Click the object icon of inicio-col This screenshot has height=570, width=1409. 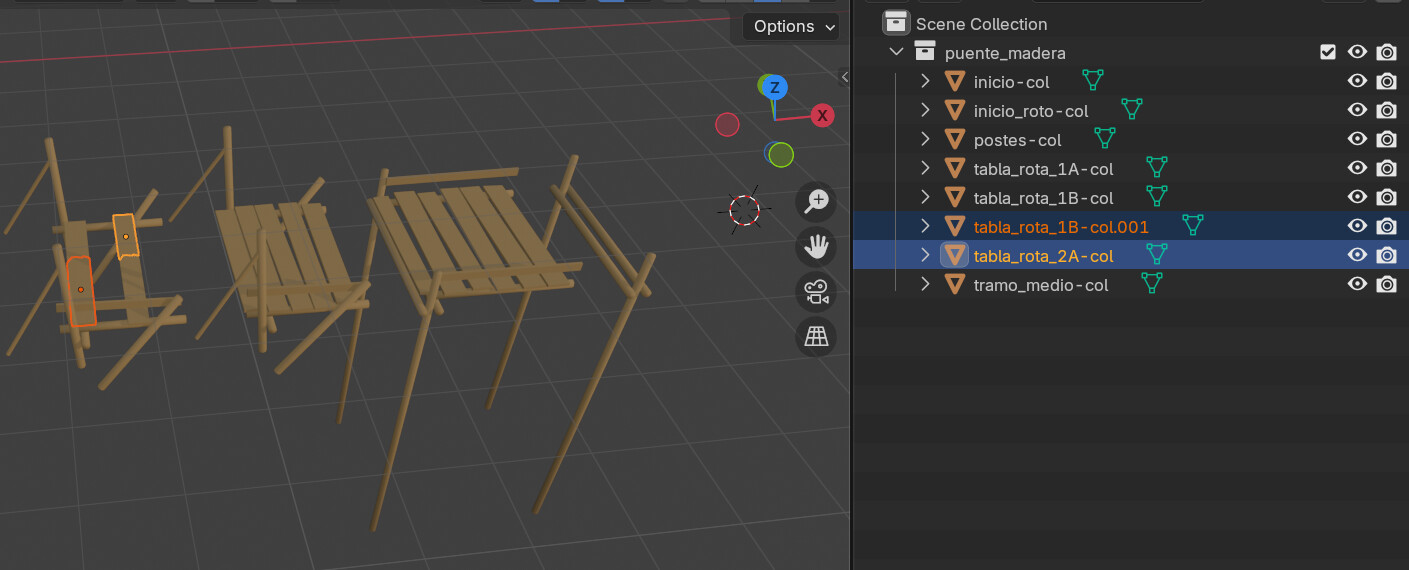[x=955, y=82]
